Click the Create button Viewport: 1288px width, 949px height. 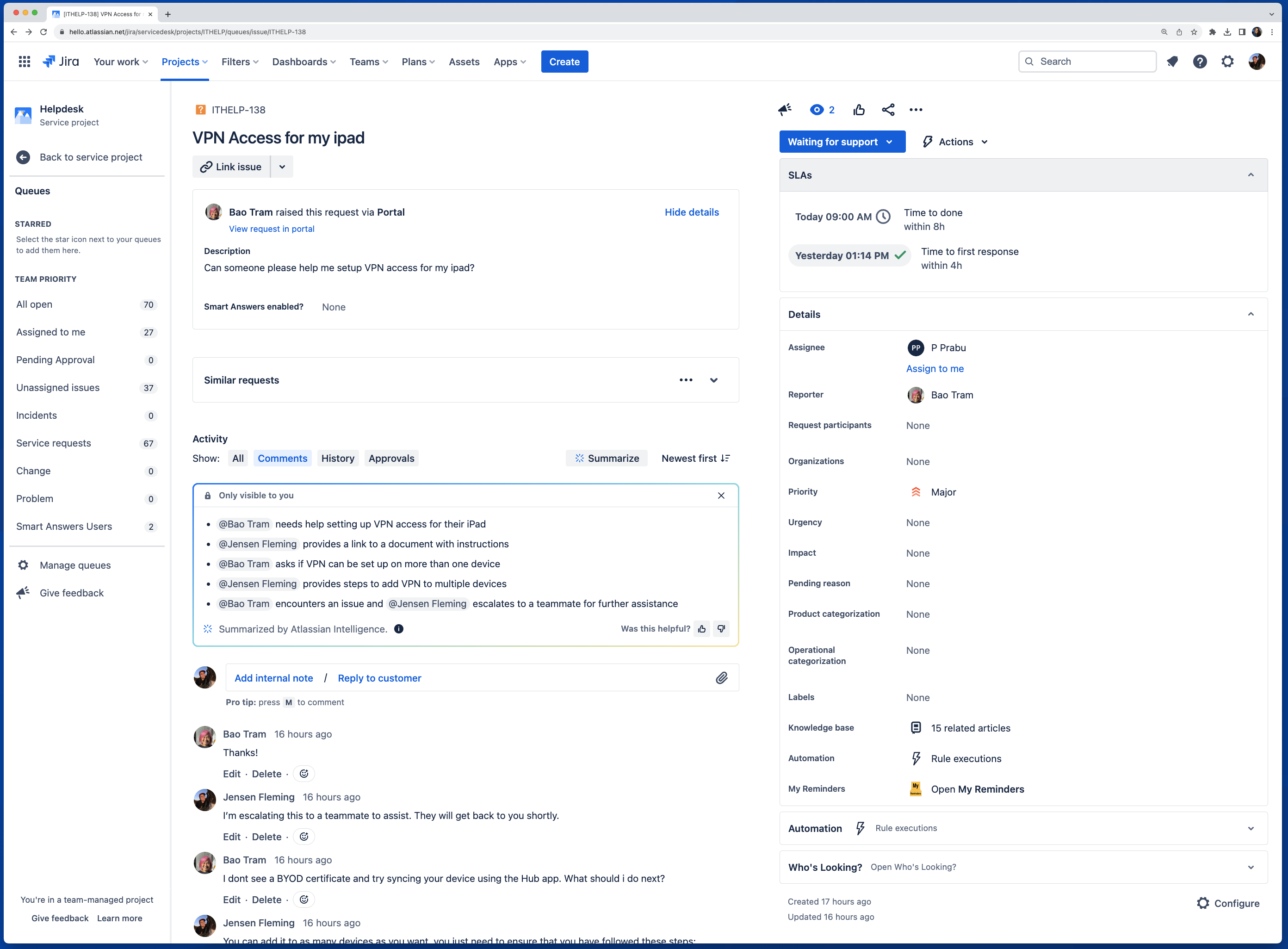[x=564, y=62]
